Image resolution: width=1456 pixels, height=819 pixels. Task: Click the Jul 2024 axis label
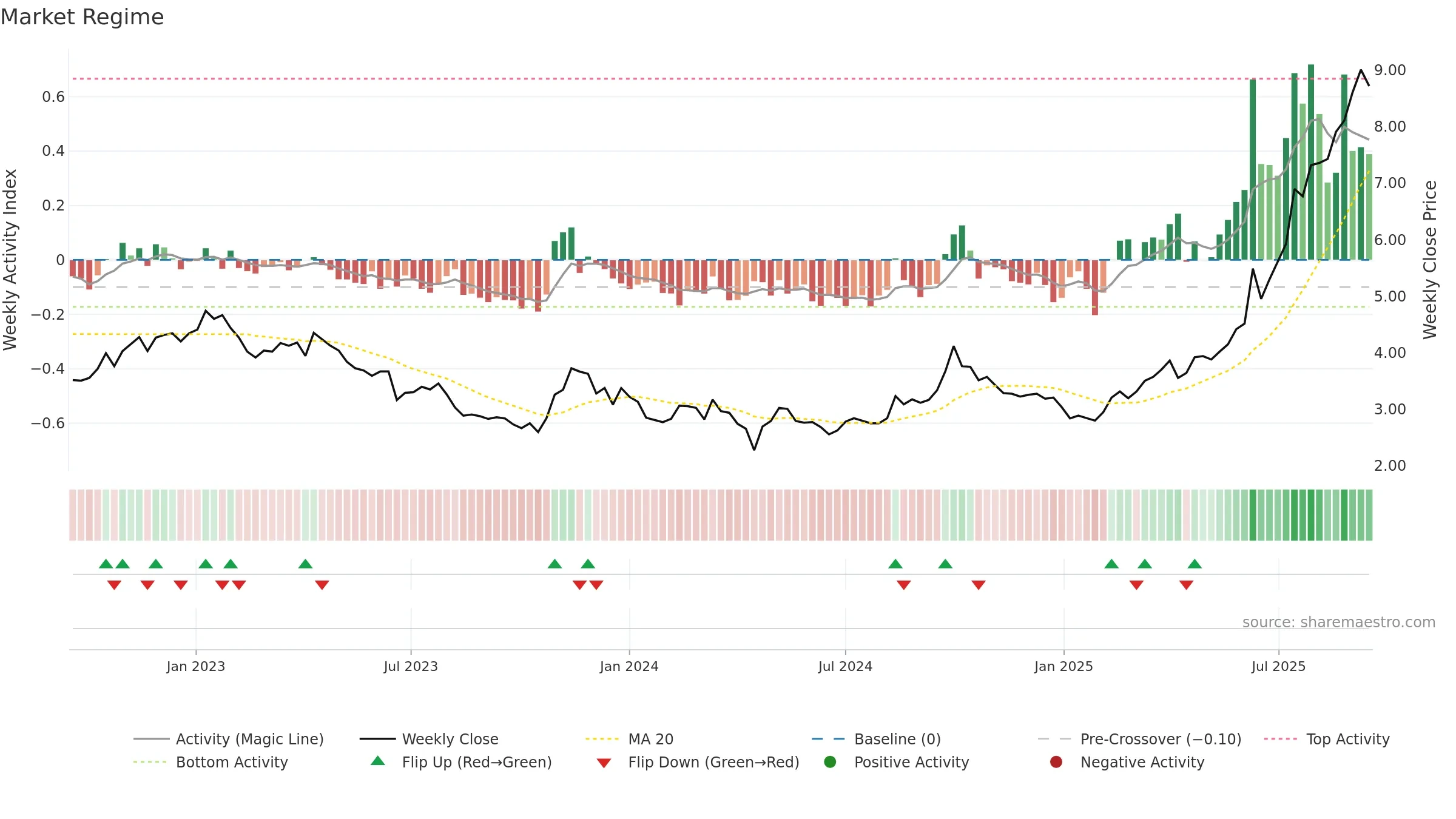[x=845, y=666]
